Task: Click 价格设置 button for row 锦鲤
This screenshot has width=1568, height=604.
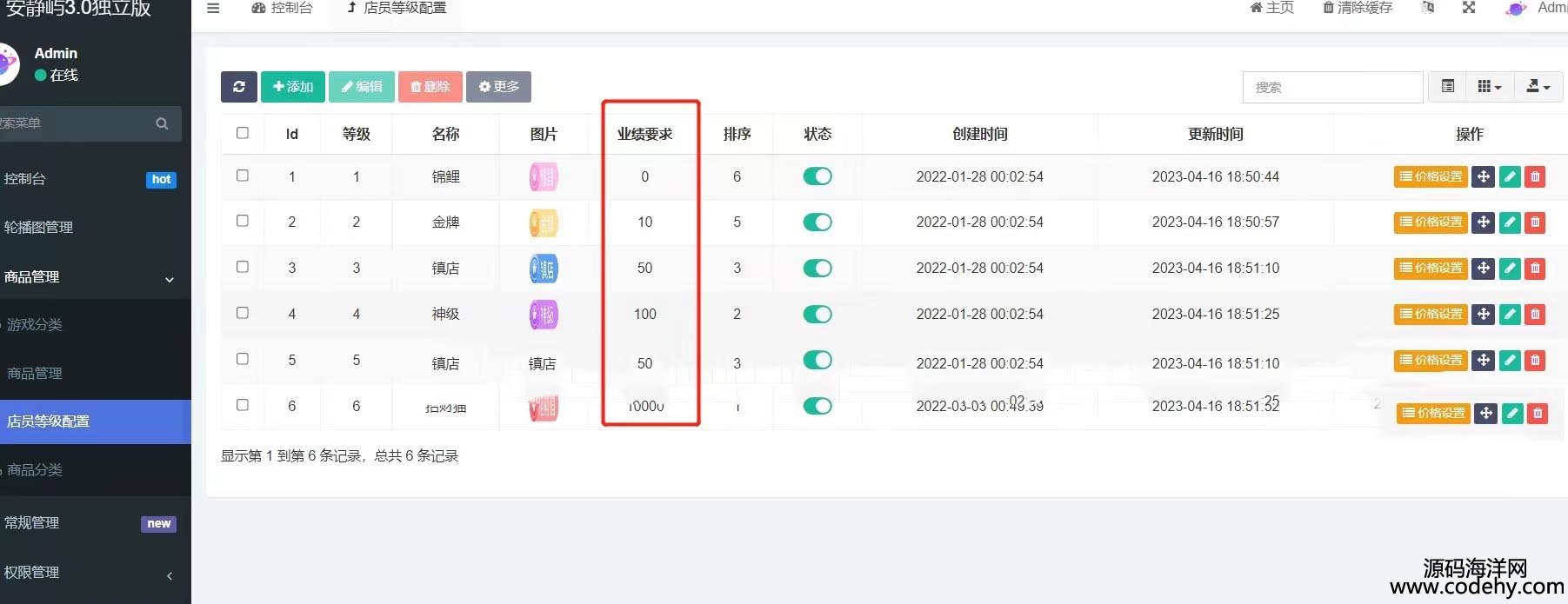Action: coord(1431,176)
